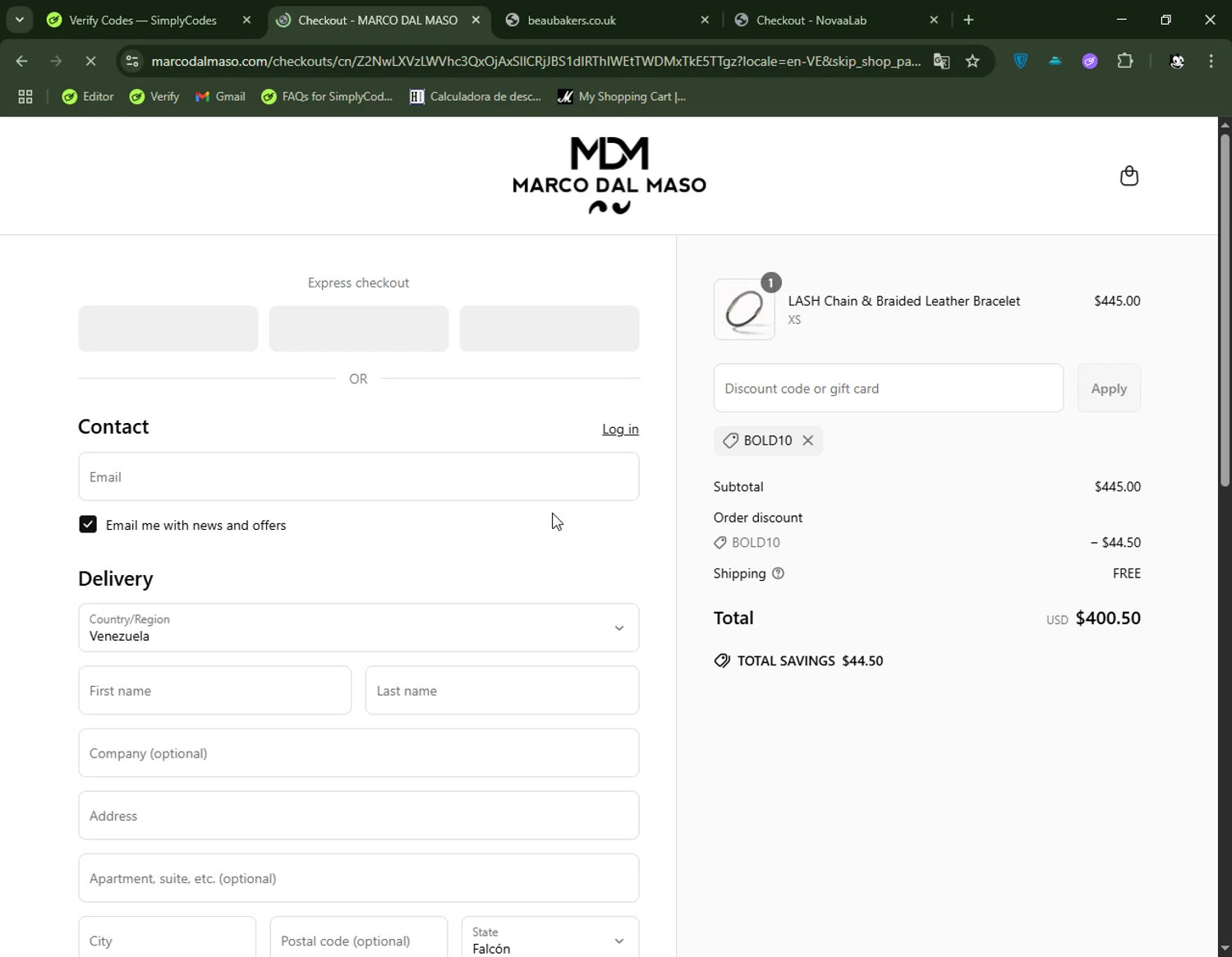Viewport: 1232px width, 957px height.
Task: Open the browser Extensions puzzle icon
Action: [1125, 61]
